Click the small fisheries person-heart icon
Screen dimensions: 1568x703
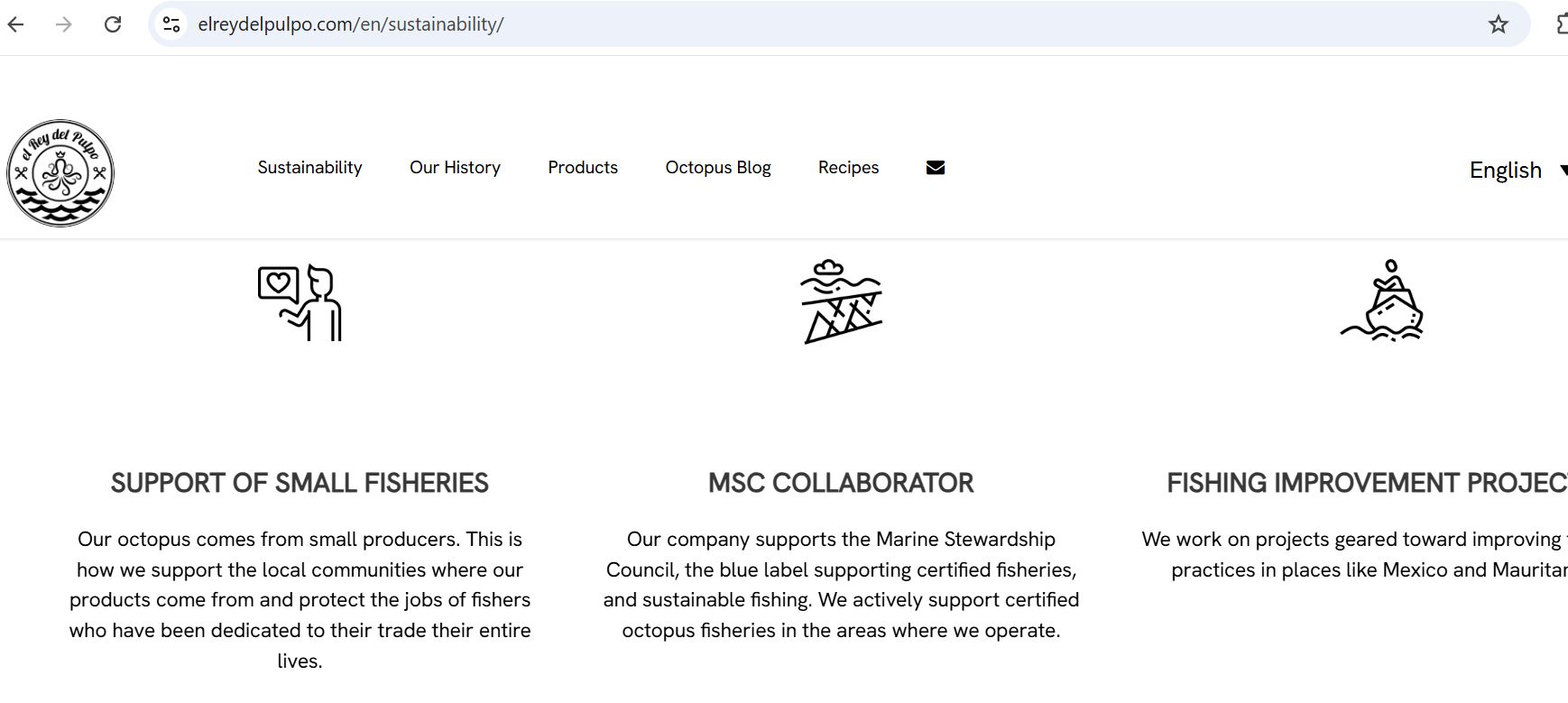[x=300, y=302]
